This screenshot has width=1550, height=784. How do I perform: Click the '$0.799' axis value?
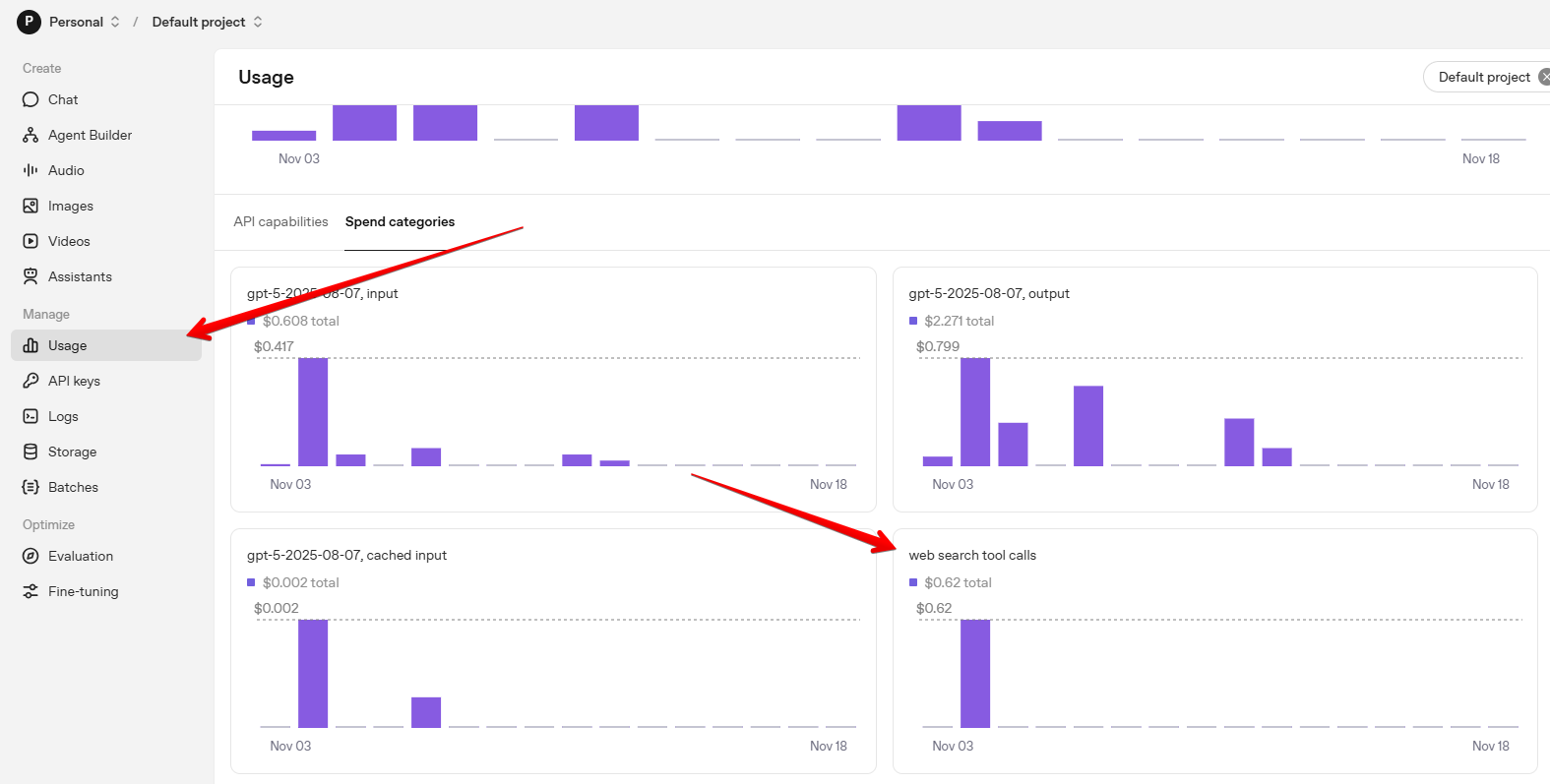click(x=938, y=346)
